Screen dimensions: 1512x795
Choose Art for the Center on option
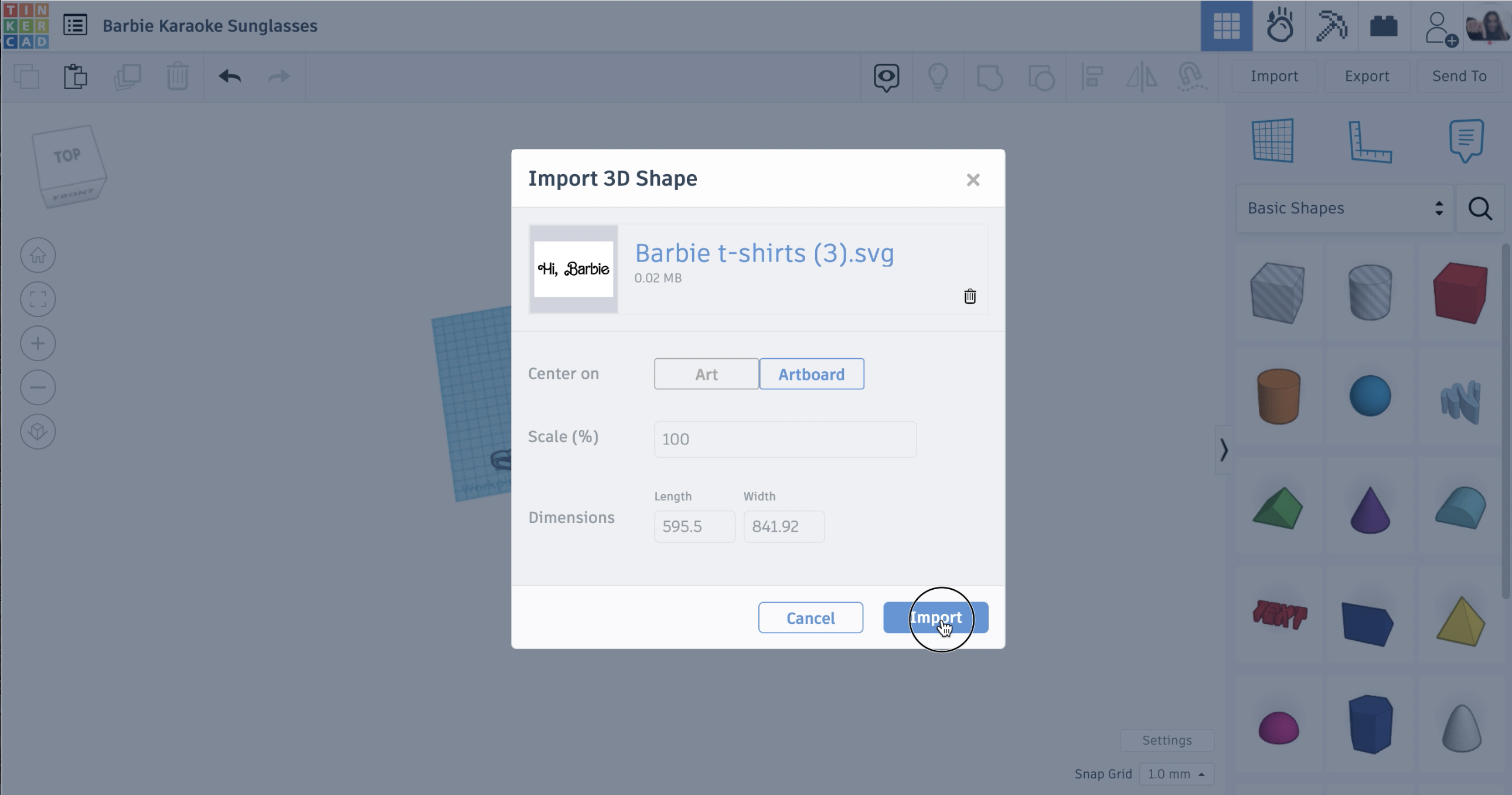pyautogui.click(x=706, y=373)
